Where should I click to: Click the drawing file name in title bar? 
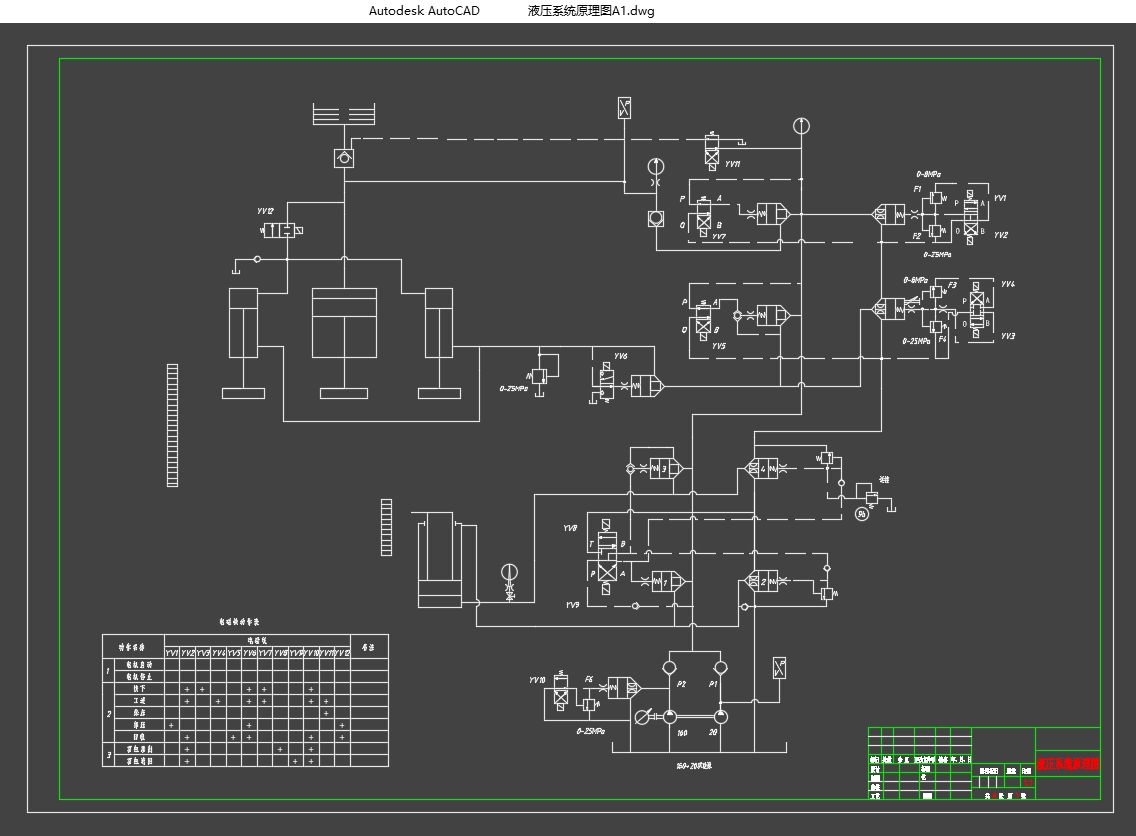pos(591,11)
